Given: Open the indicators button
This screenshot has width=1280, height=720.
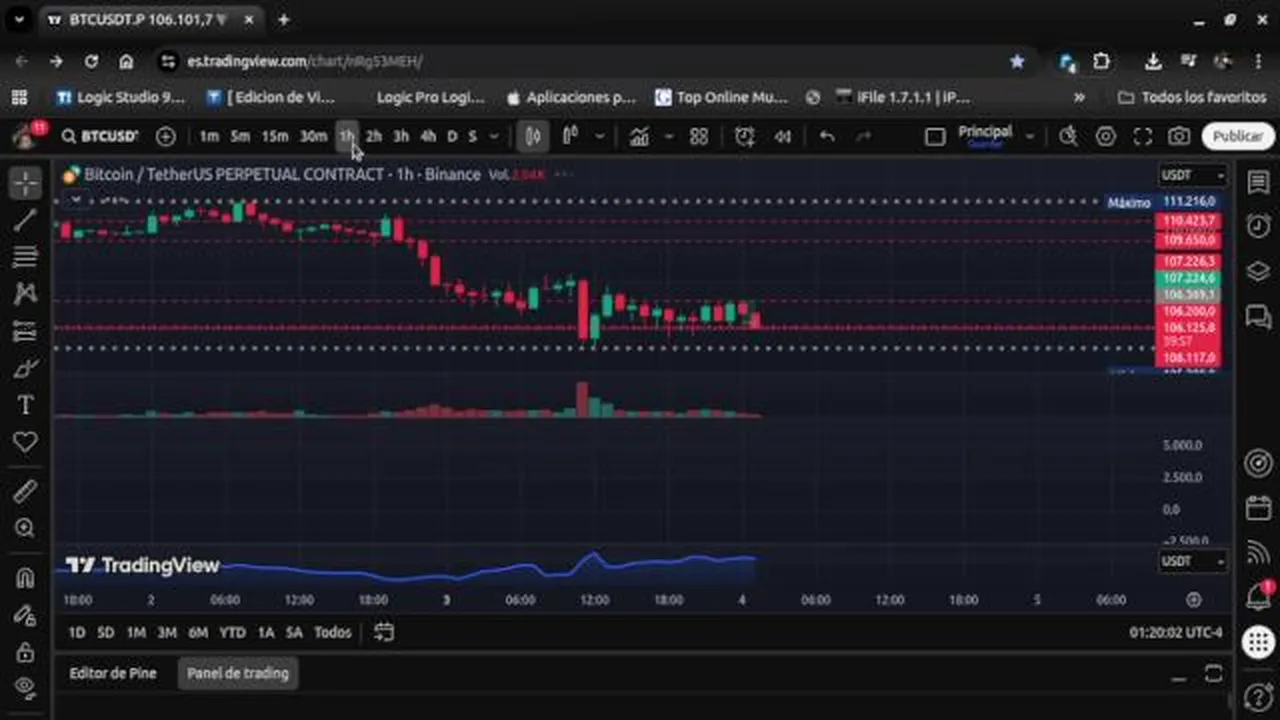Looking at the screenshot, I should coord(639,136).
